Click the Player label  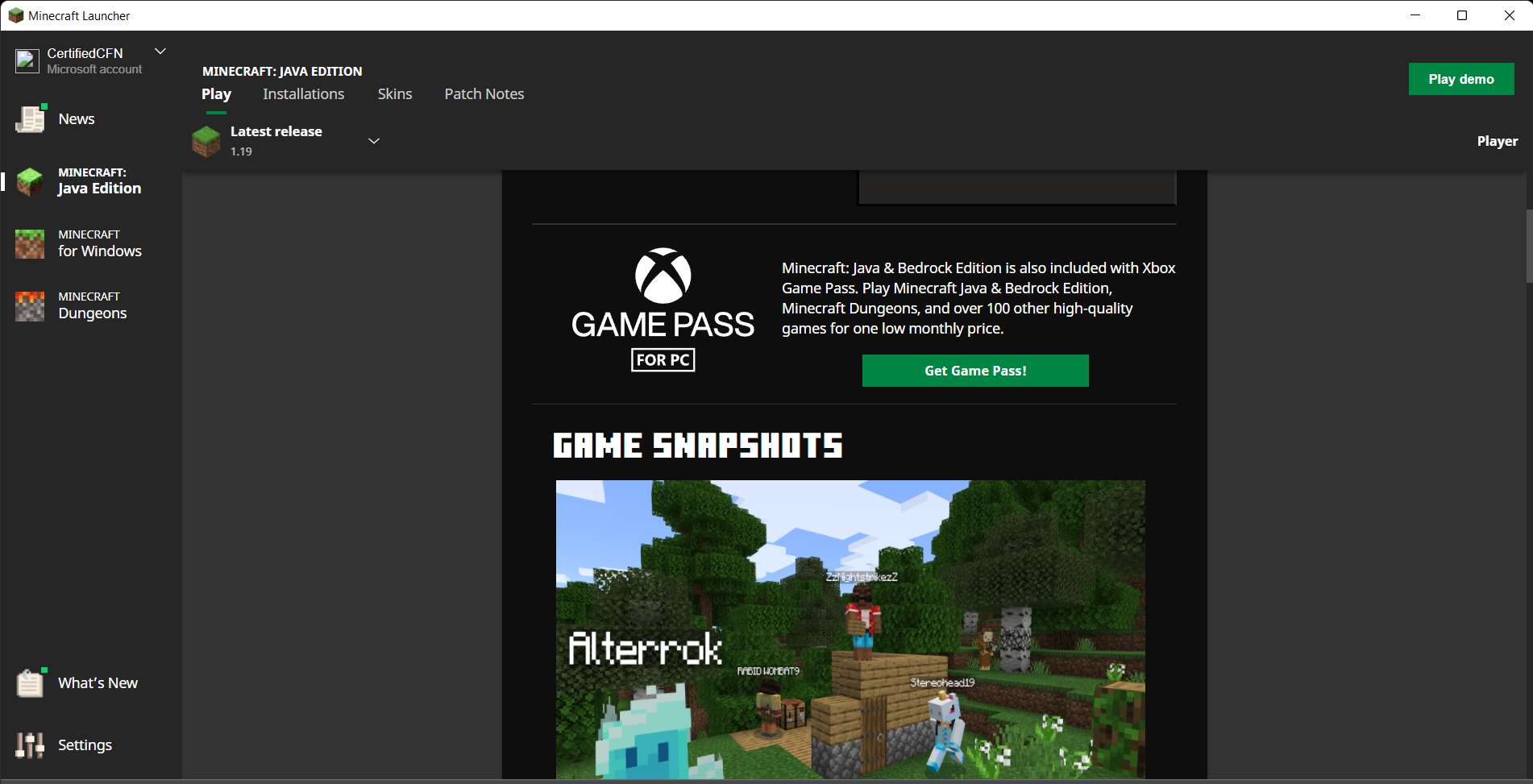pos(1498,141)
